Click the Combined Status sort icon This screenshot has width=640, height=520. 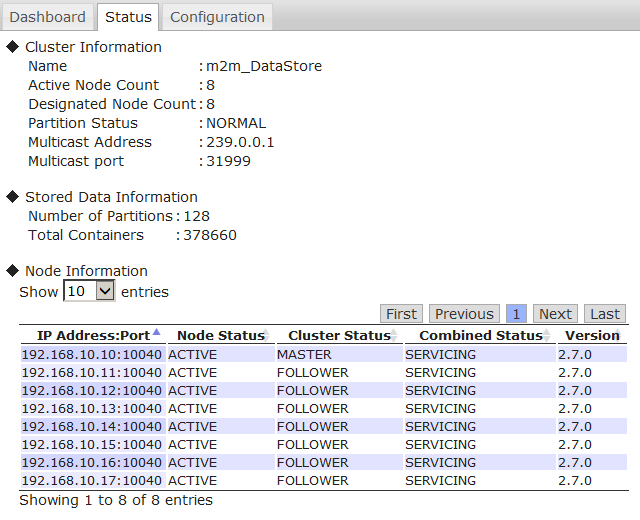click(548, 336)
